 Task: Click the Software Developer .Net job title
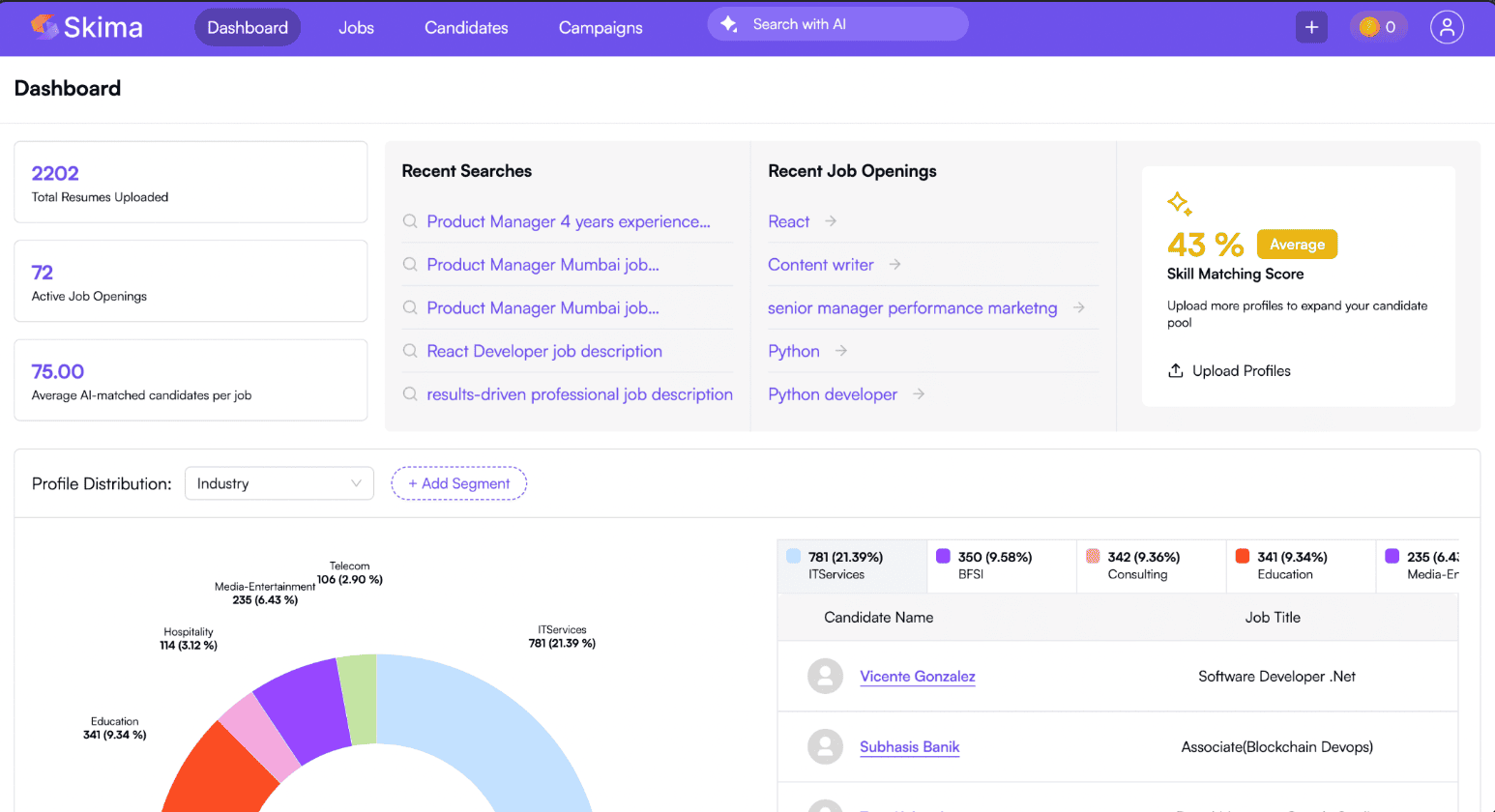pyautogui.click(x=1276, y=677)
